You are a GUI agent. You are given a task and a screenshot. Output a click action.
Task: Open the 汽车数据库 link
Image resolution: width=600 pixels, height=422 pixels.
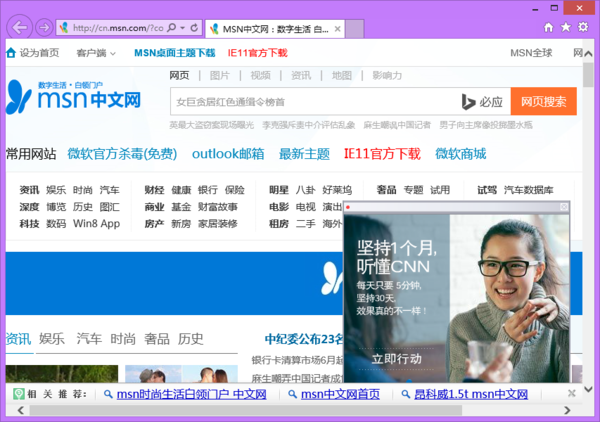(528, 190)
